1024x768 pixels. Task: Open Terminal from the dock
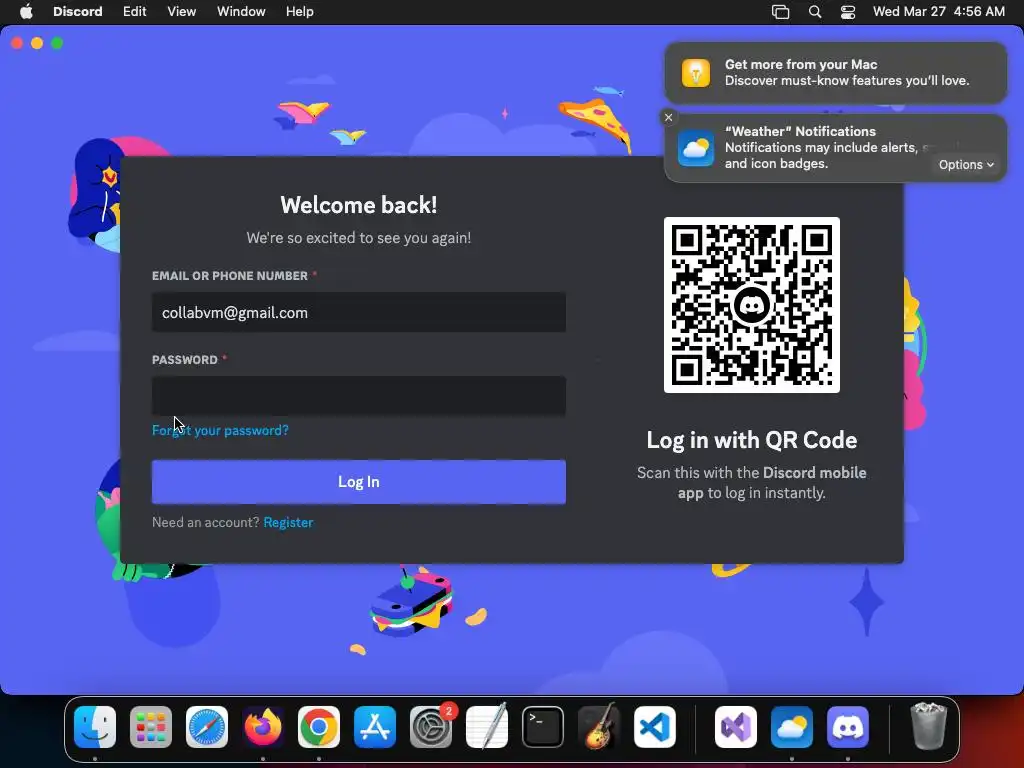[543, 727]
